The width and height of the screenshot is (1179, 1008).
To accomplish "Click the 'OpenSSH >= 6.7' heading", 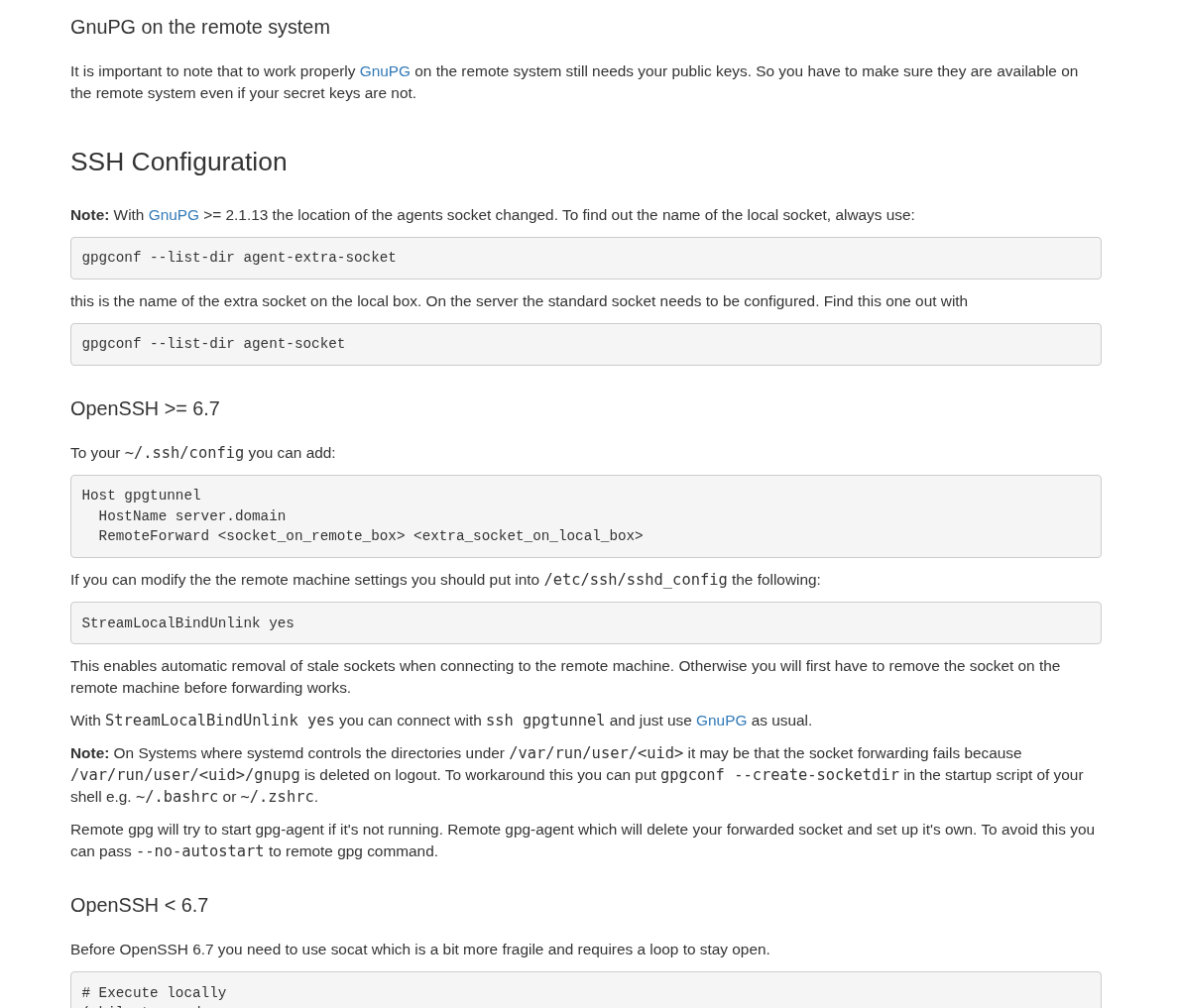I will click(x=145, y=408).
